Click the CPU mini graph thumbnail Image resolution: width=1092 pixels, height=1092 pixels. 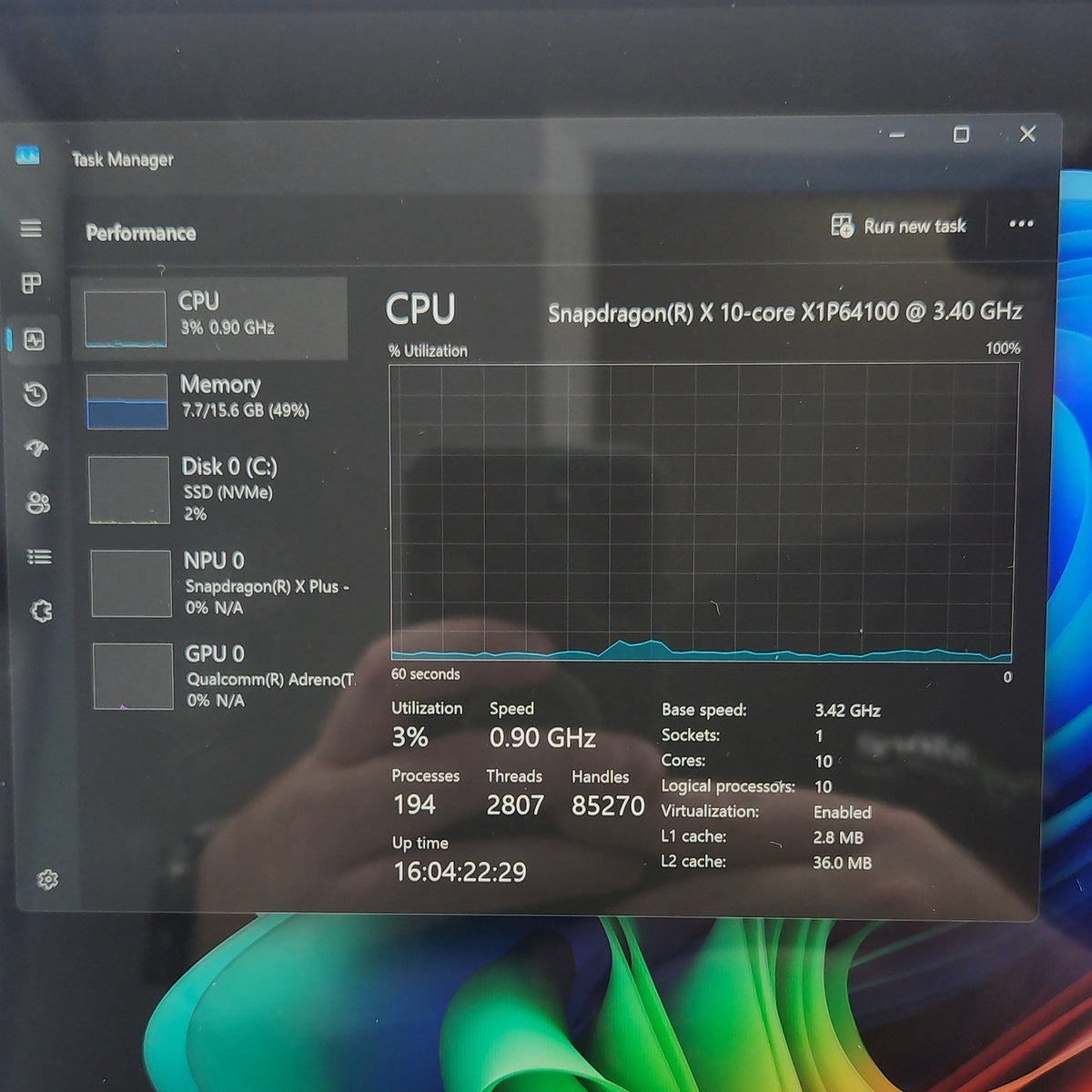click(x=126, y=319)
